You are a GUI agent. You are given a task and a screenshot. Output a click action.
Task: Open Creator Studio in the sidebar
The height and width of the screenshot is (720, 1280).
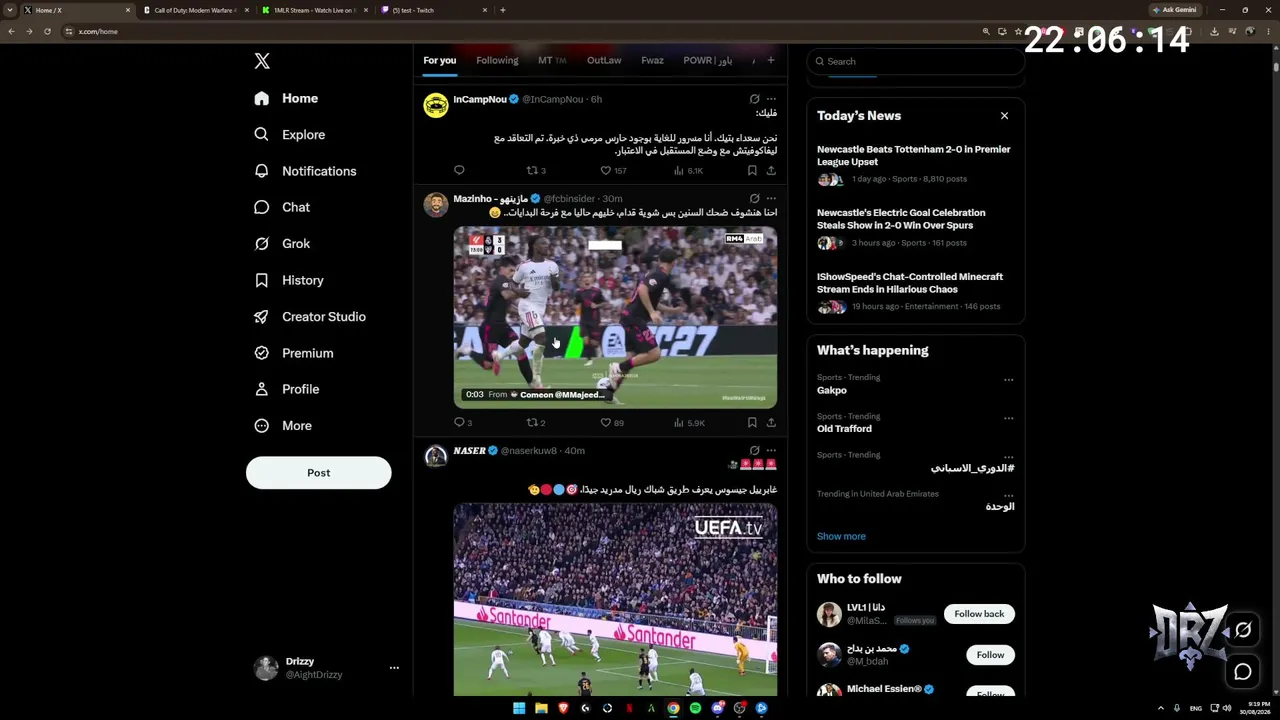click(x=310, y=317)
